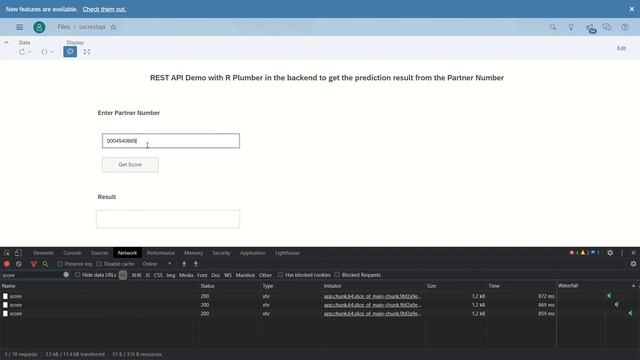The height and width of the screenshot is (360, 640).
Task: Open the hamburger navigation menu
Action: pyautogui.click(x=19, y=27)
